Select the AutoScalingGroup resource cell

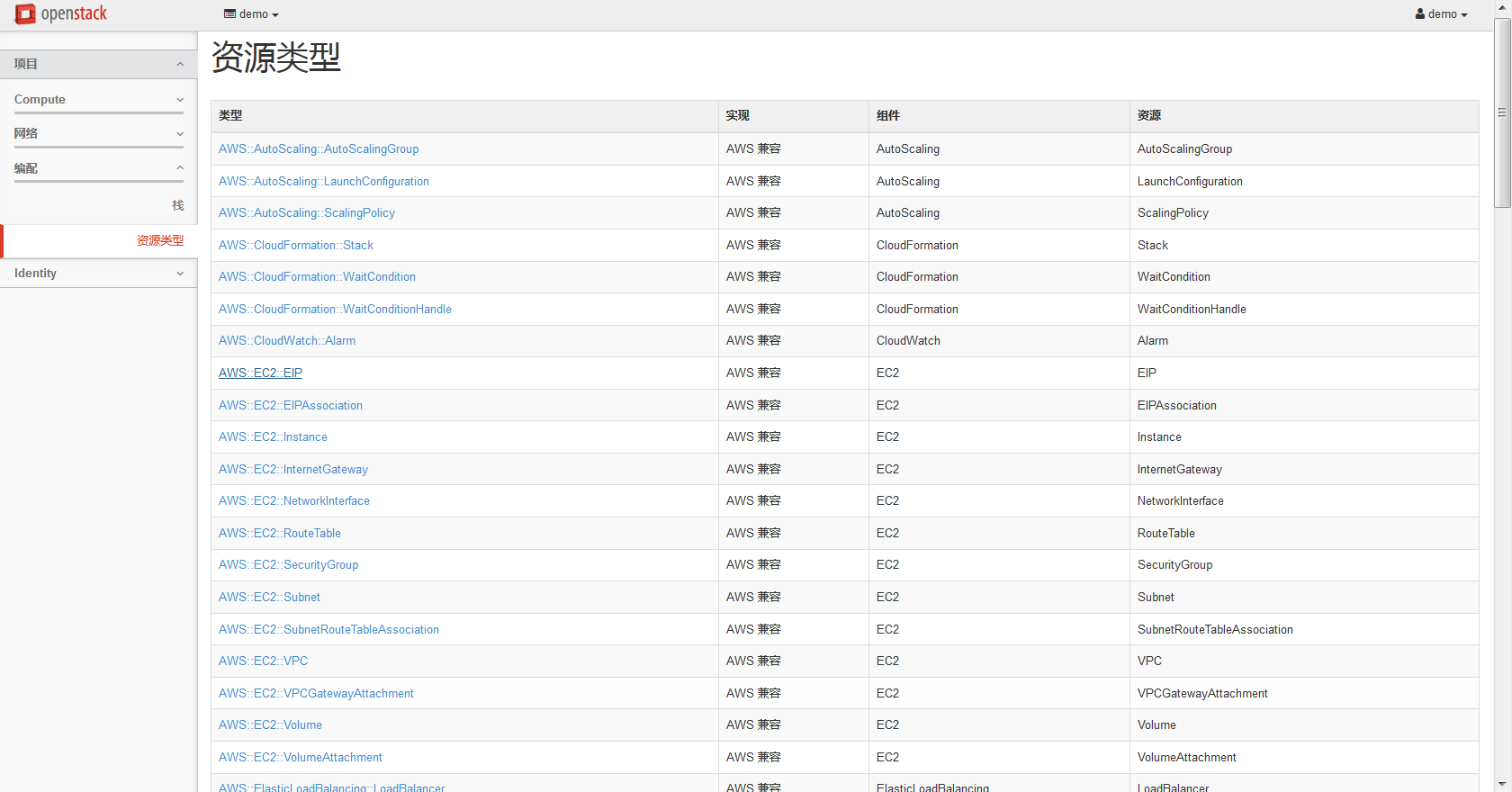[x=1304, y=149]
